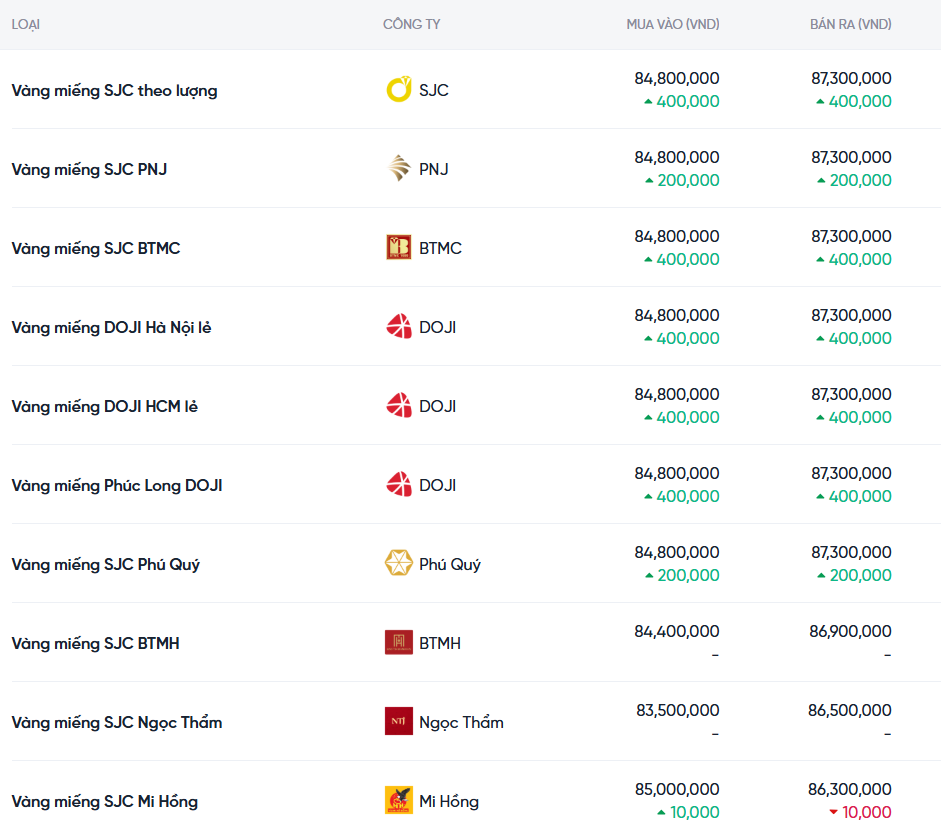The image size is (941, 839).
Task: Click the Mi Hồng logo icon
Action: pos(399,801)
